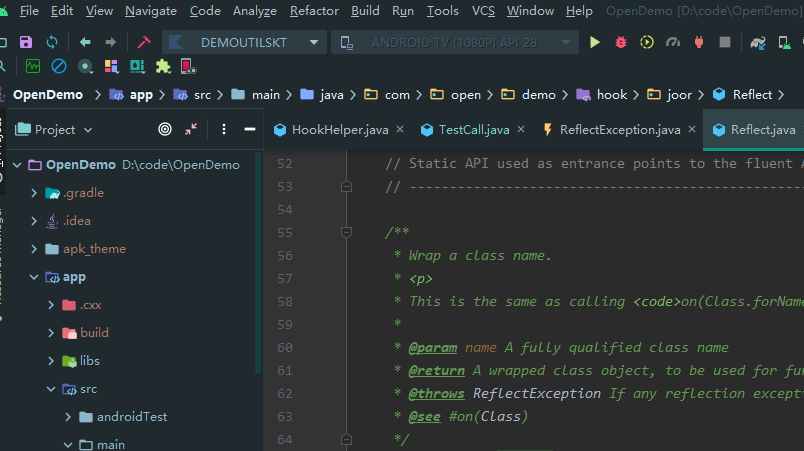
Task: Open the Profile app gauge icon
Action: tap(673, 42)
